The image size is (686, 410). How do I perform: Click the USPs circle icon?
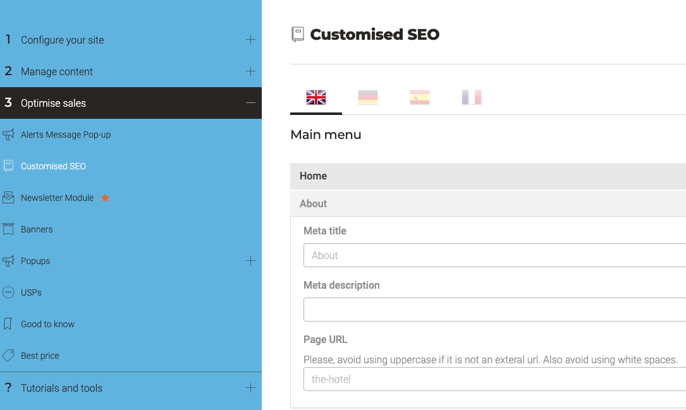(8, 293)
